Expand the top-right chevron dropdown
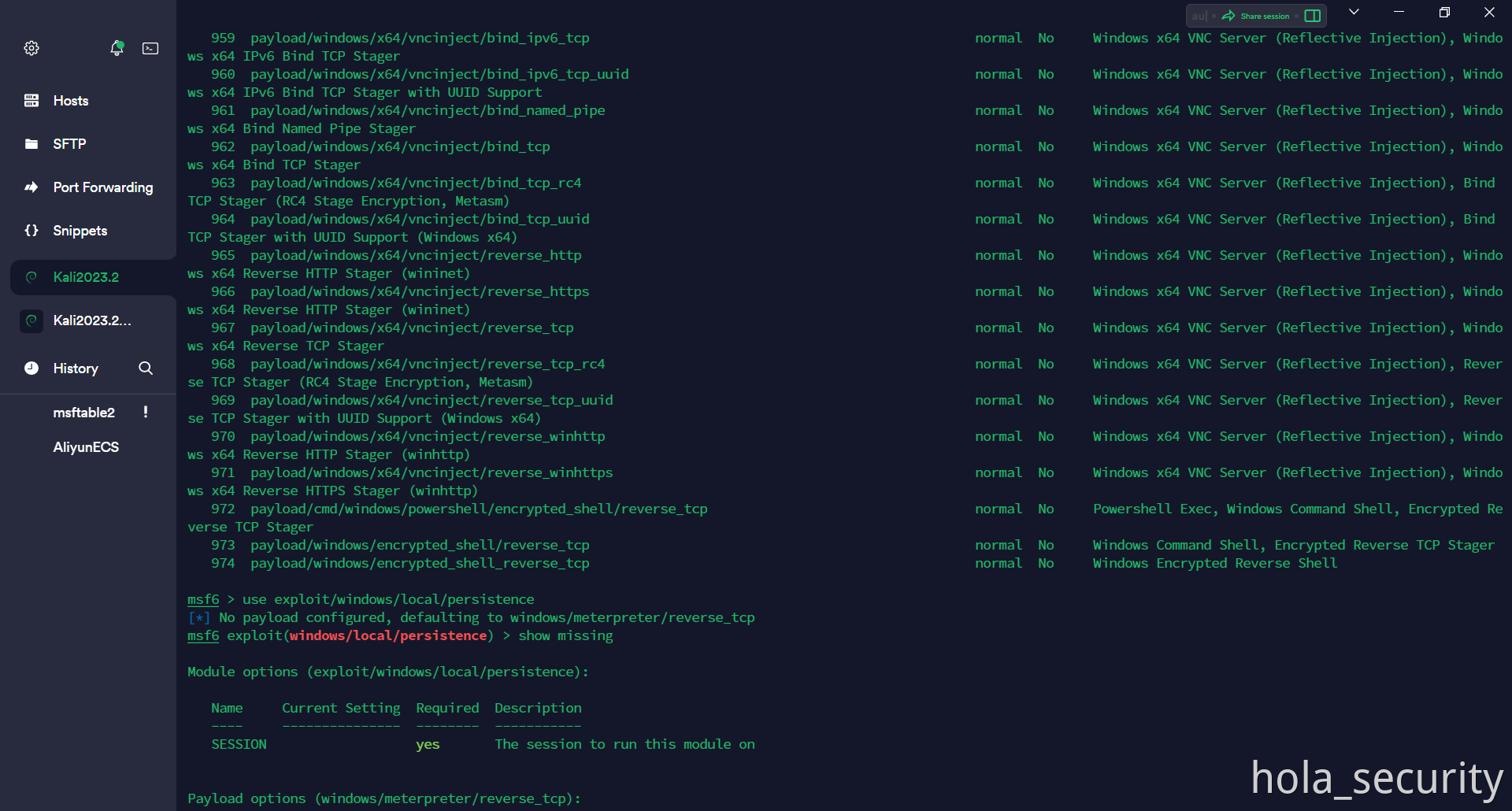Image resolution: width=1512 pixels, height=811 pixels. pos(1354,13)
